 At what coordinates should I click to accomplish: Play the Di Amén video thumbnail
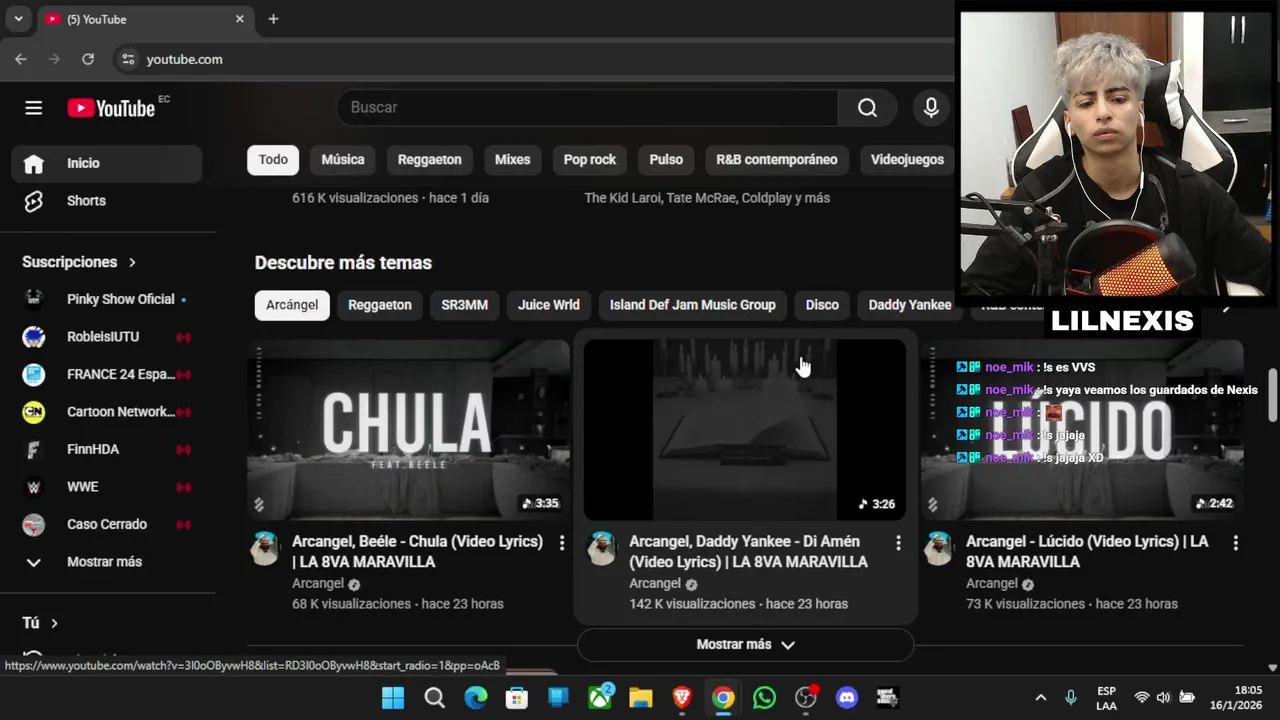coord(745,430)
